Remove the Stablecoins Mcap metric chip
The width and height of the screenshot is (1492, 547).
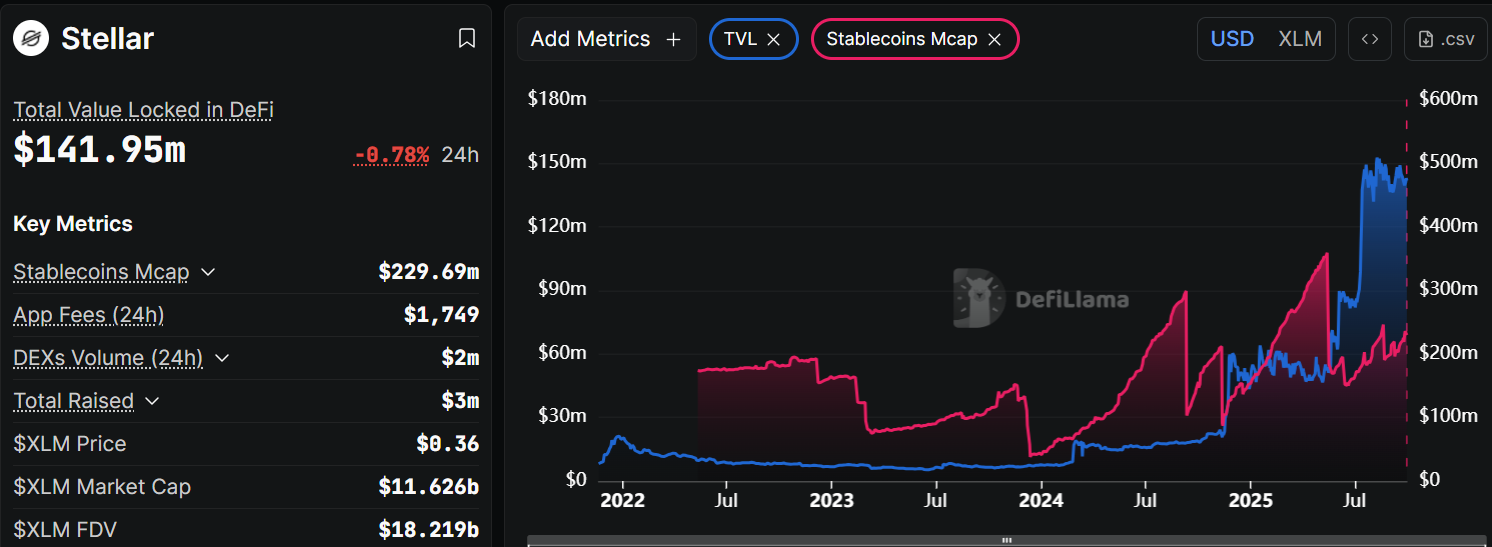pos(994,39)
